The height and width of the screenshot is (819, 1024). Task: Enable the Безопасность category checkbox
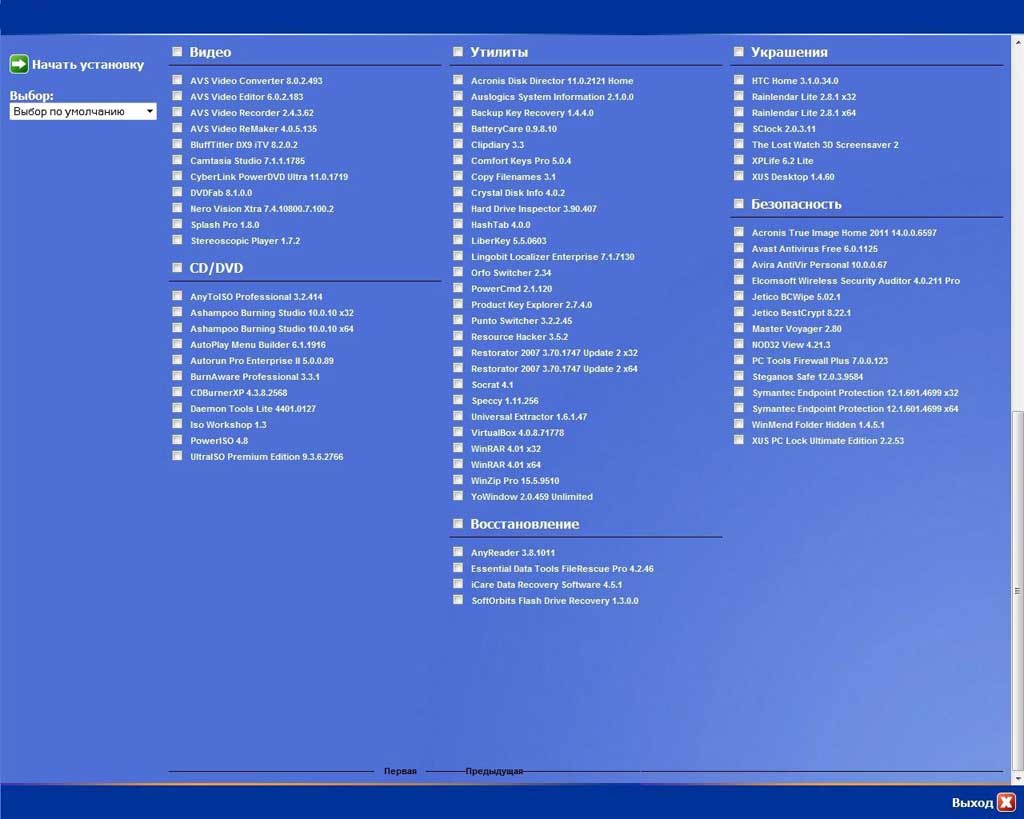pos(739,204)
